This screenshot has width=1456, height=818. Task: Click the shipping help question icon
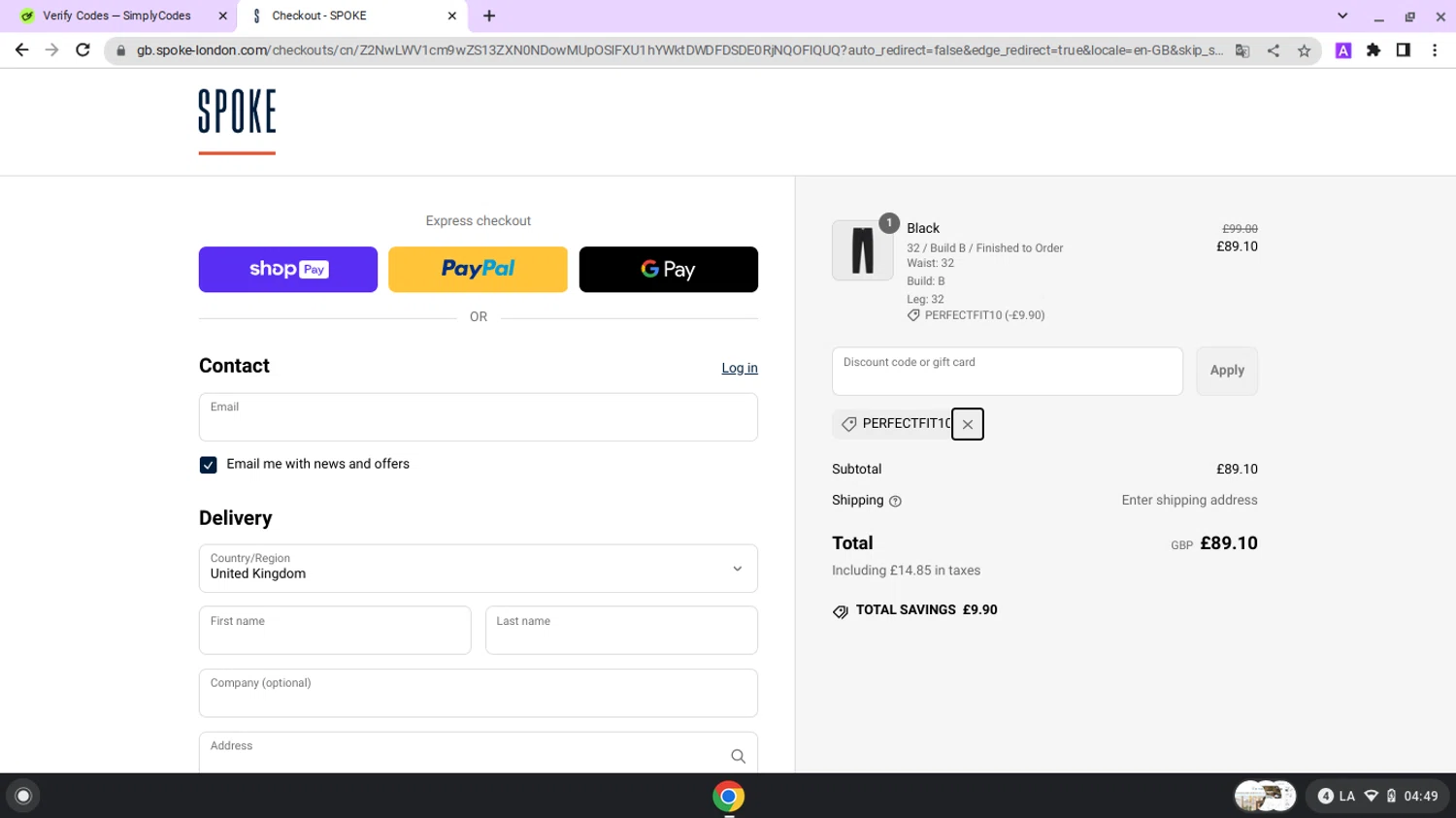(x=895, y=502)
